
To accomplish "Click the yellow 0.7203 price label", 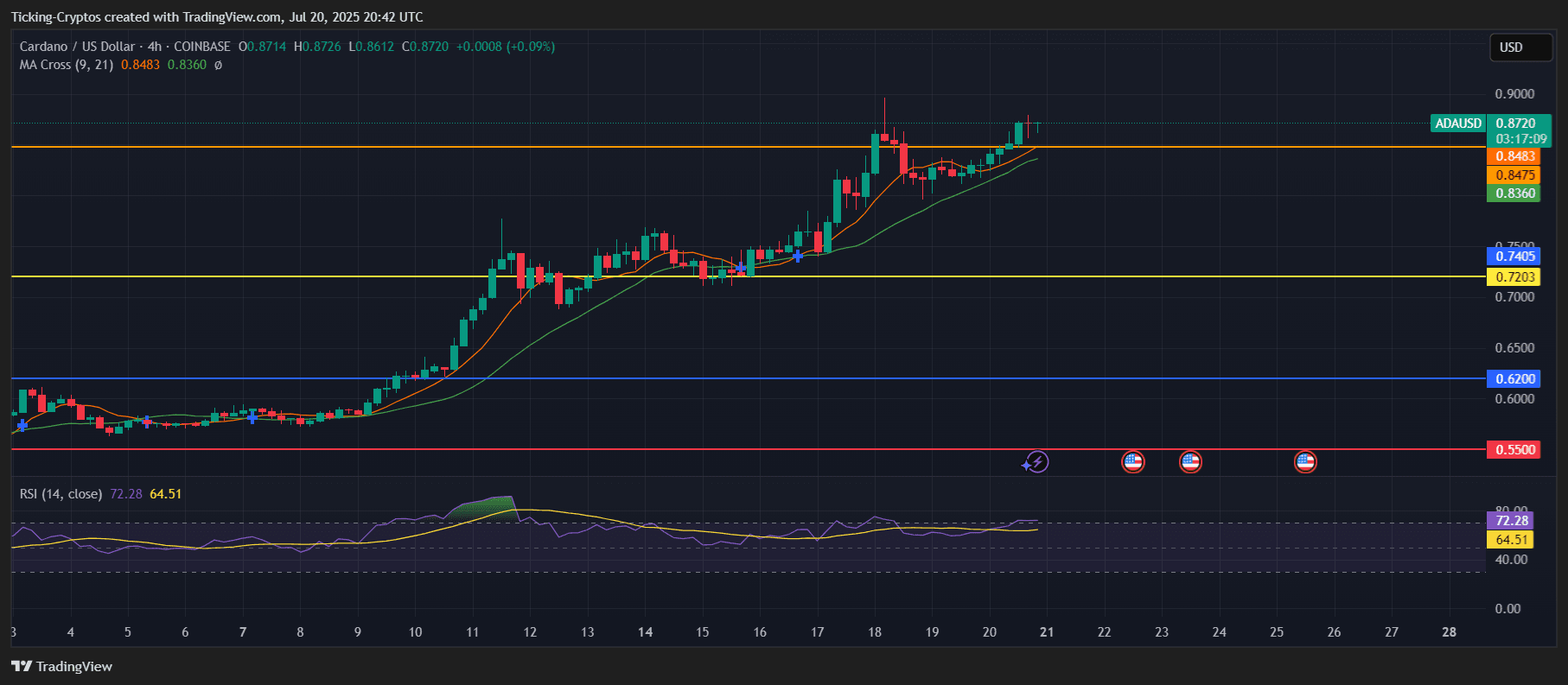I will click(x=1514, y=276).
